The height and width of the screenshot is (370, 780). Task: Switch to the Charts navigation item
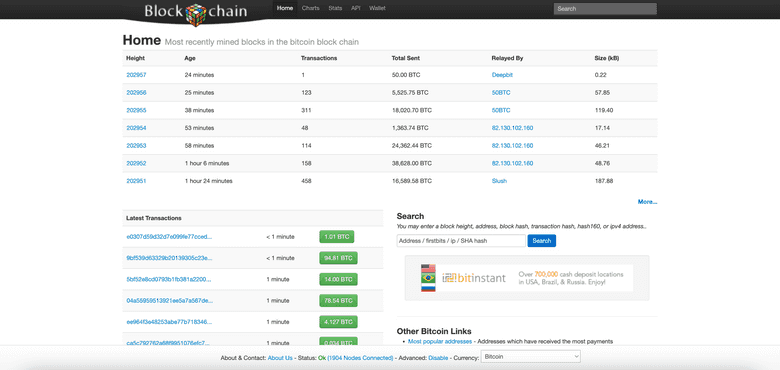(310, 8)
